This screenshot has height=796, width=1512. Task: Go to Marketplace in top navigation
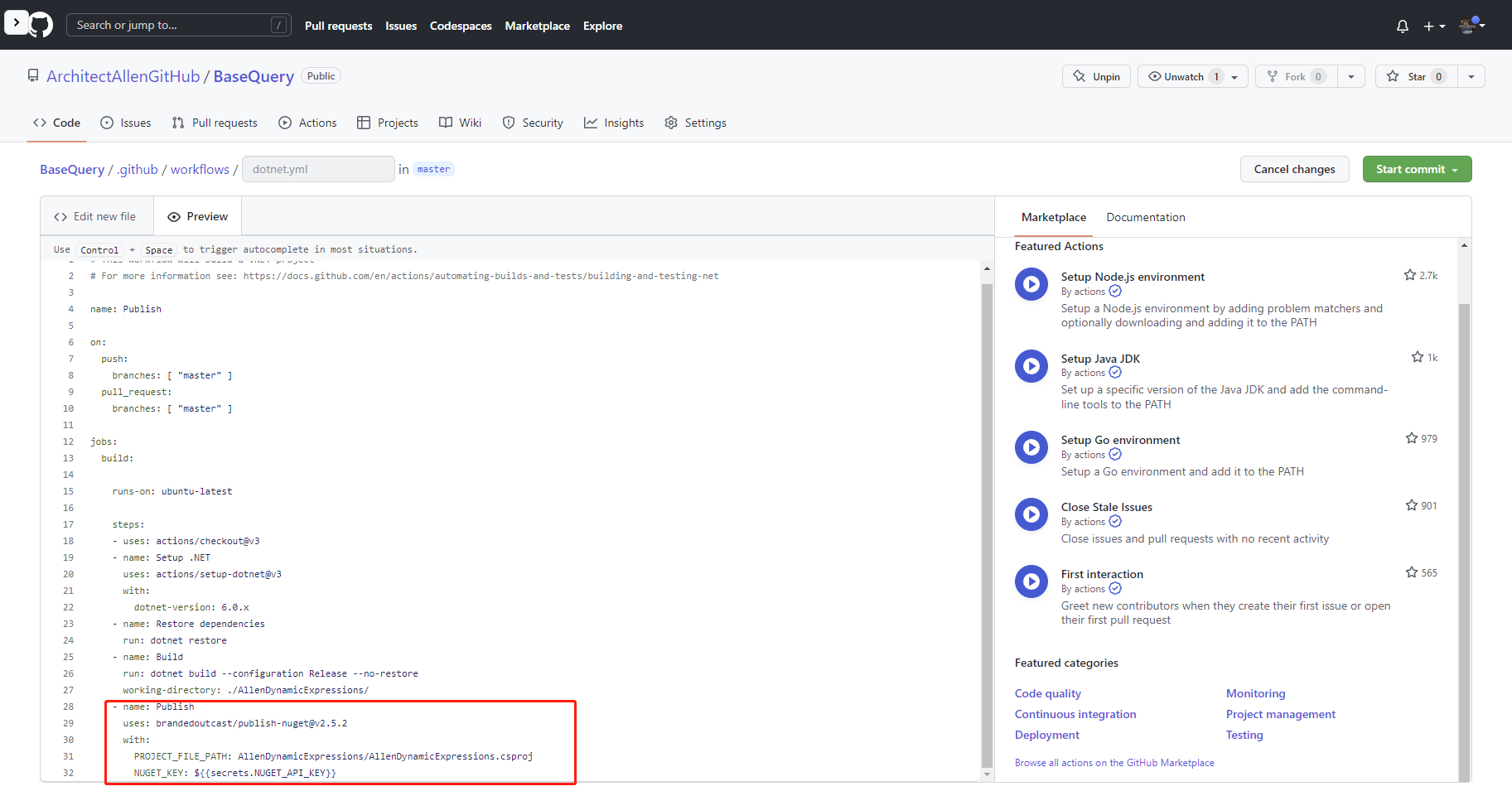pyautogui.click(x=538, y=26)
